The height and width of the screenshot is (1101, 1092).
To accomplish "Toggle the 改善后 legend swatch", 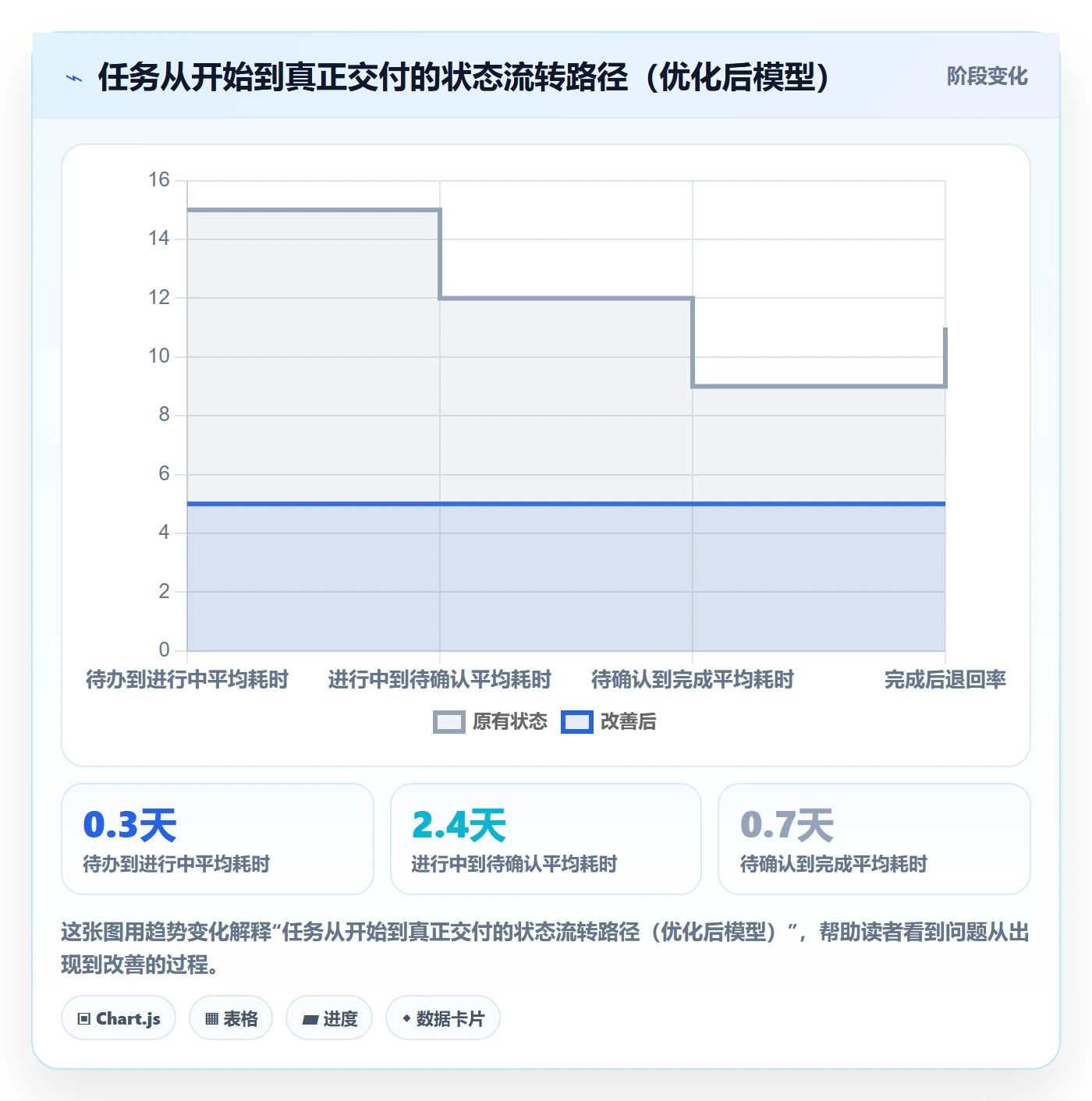I will pyautogui.click(x=577, y=722).
